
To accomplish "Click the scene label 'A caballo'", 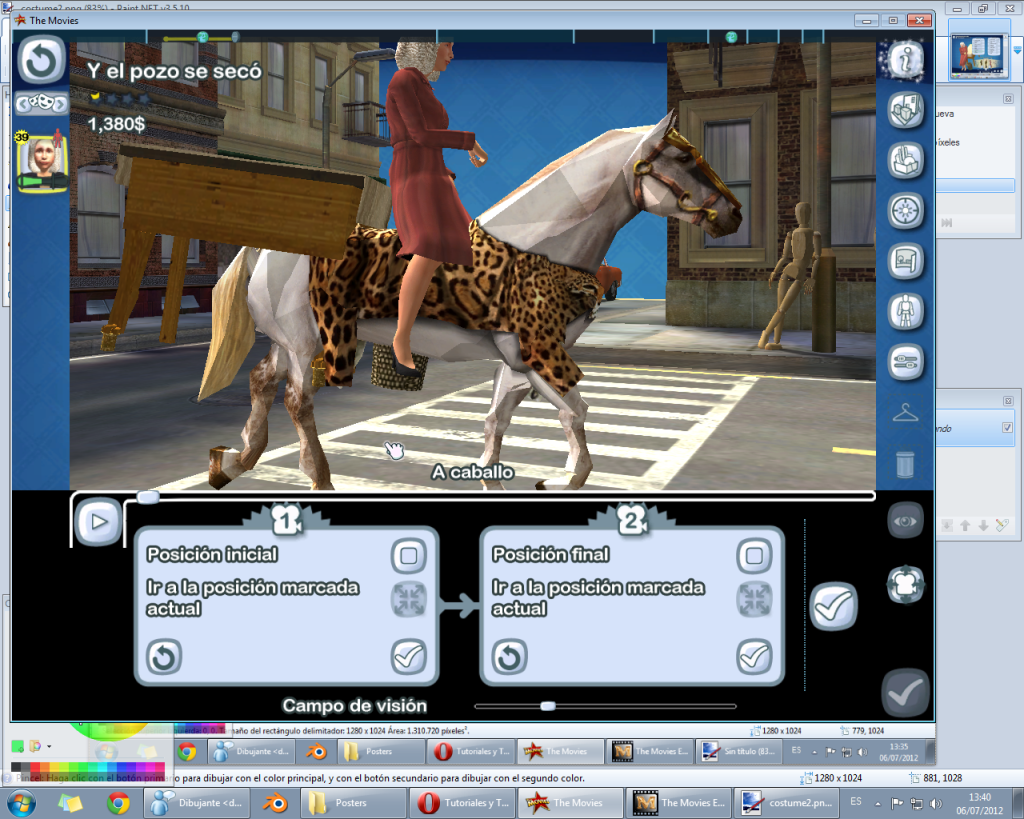I will [x=473, y=472].
